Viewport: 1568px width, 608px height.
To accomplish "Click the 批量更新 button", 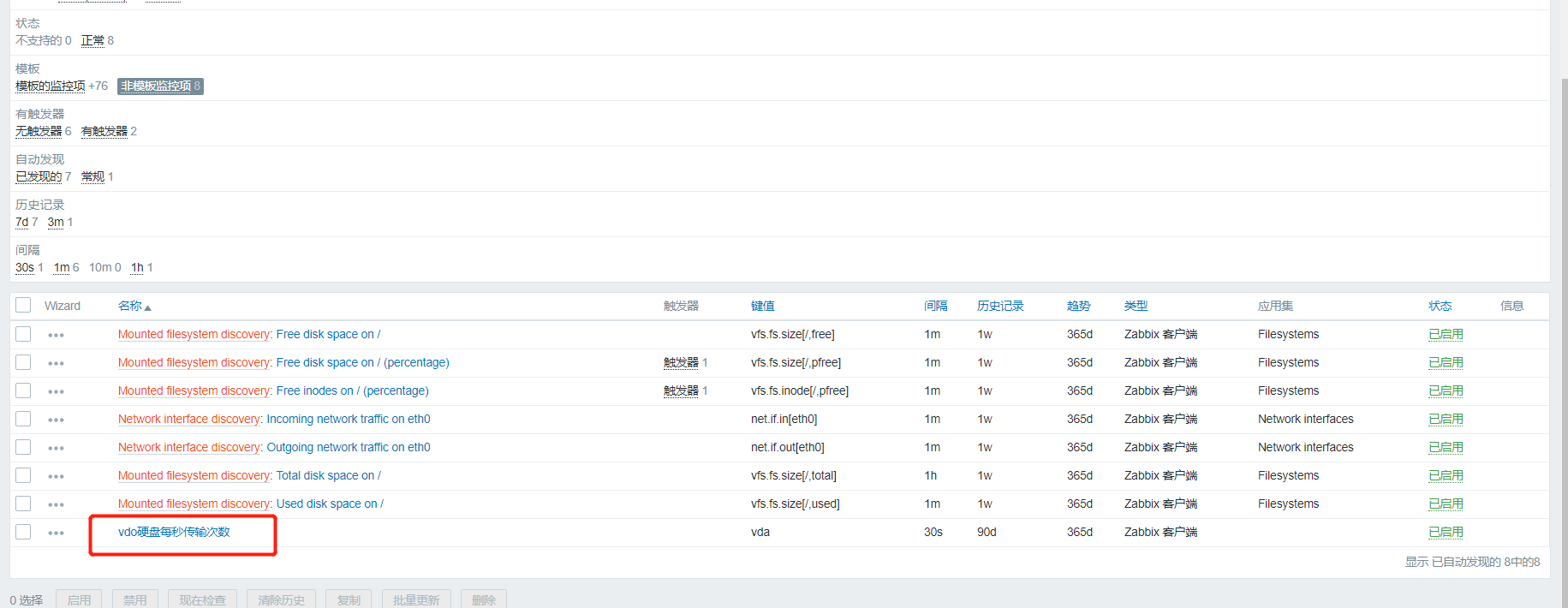I will click(416, 599).
